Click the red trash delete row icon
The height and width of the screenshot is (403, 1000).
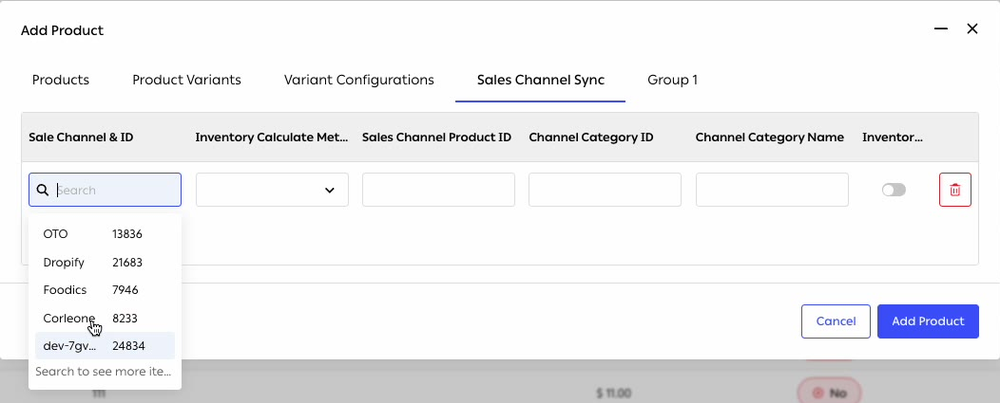[x=955, y=190]
